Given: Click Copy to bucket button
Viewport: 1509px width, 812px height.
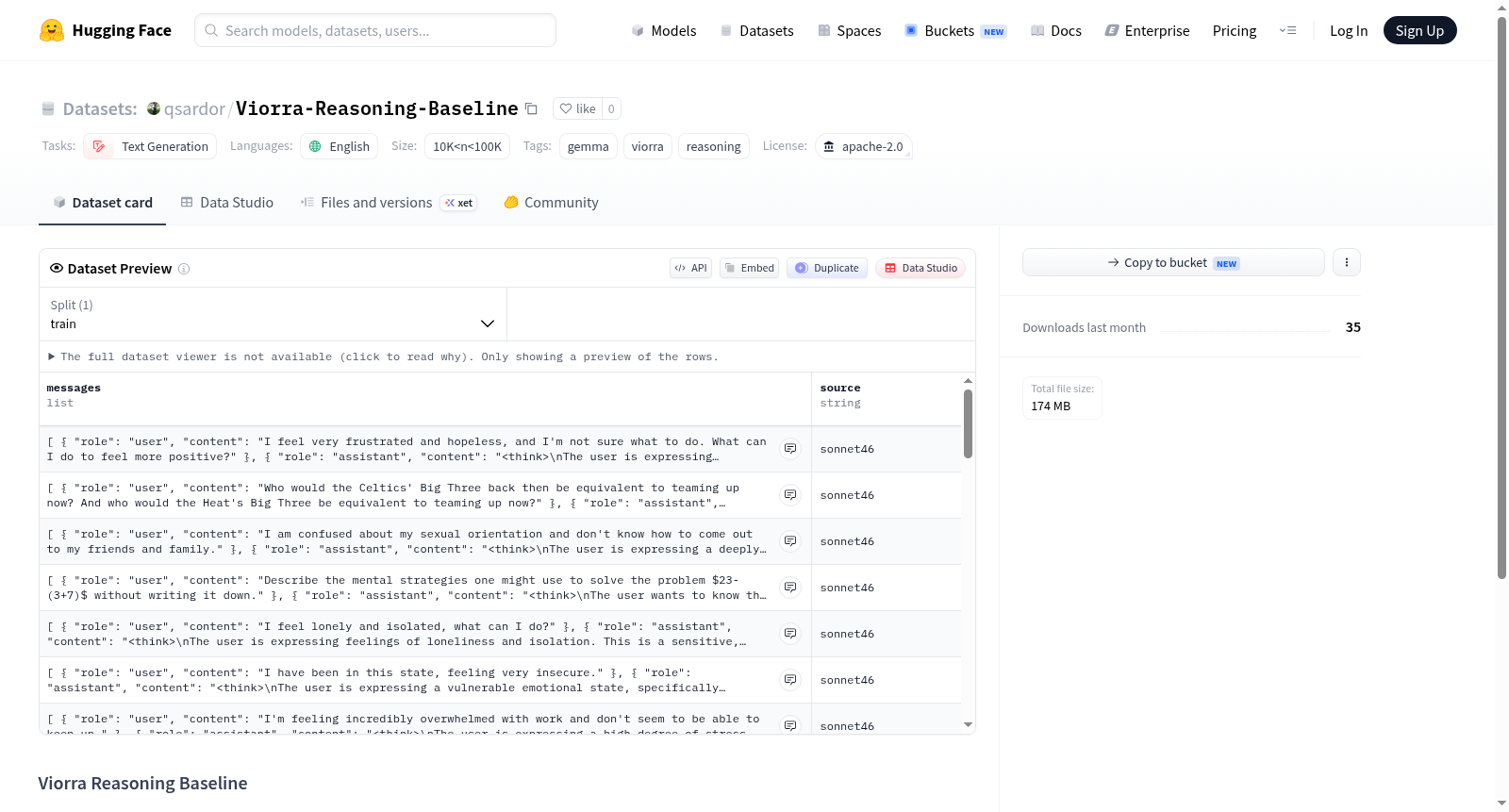Looking at the screenshot, I should 1173,262.
